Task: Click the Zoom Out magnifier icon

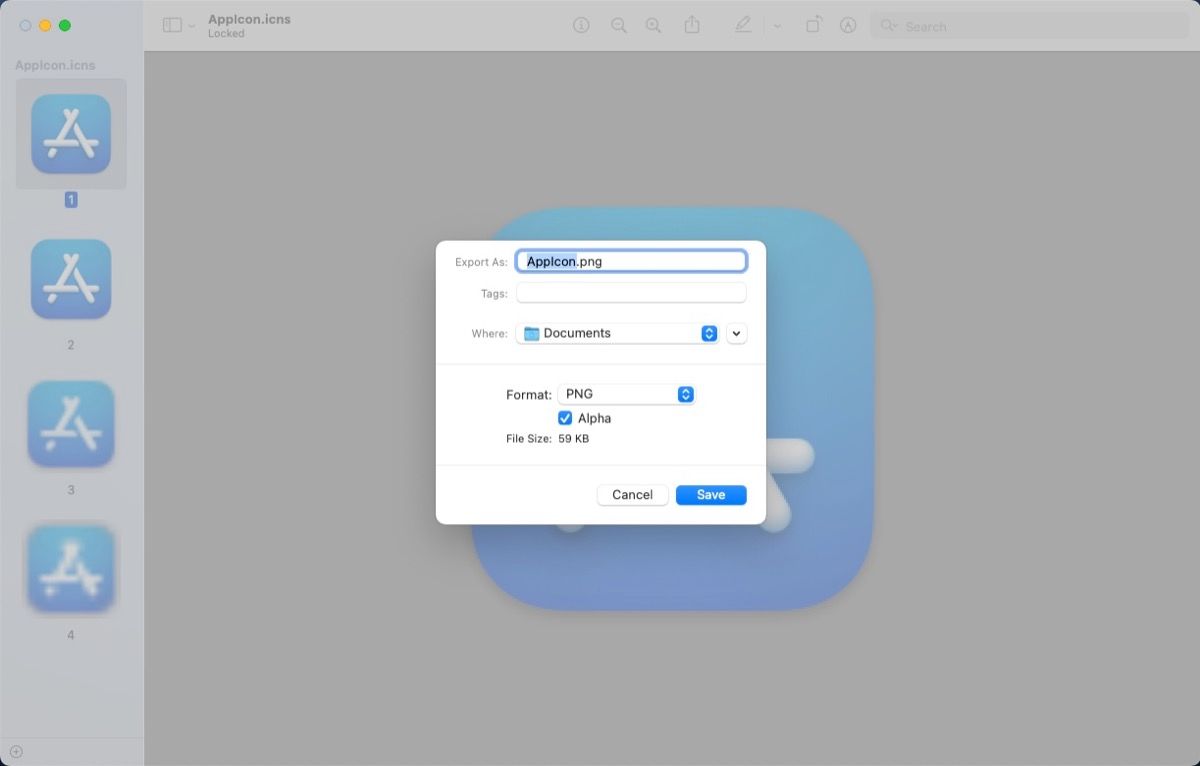Action: (619, 25)
